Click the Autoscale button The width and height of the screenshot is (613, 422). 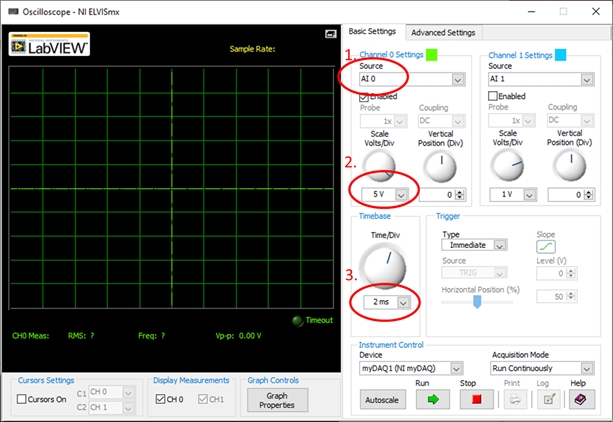point(385,399)
